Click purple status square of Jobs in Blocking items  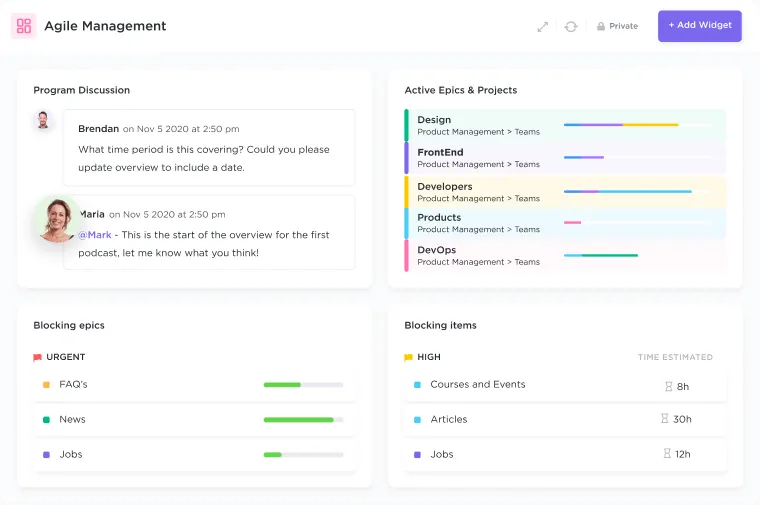coord(417,455)
